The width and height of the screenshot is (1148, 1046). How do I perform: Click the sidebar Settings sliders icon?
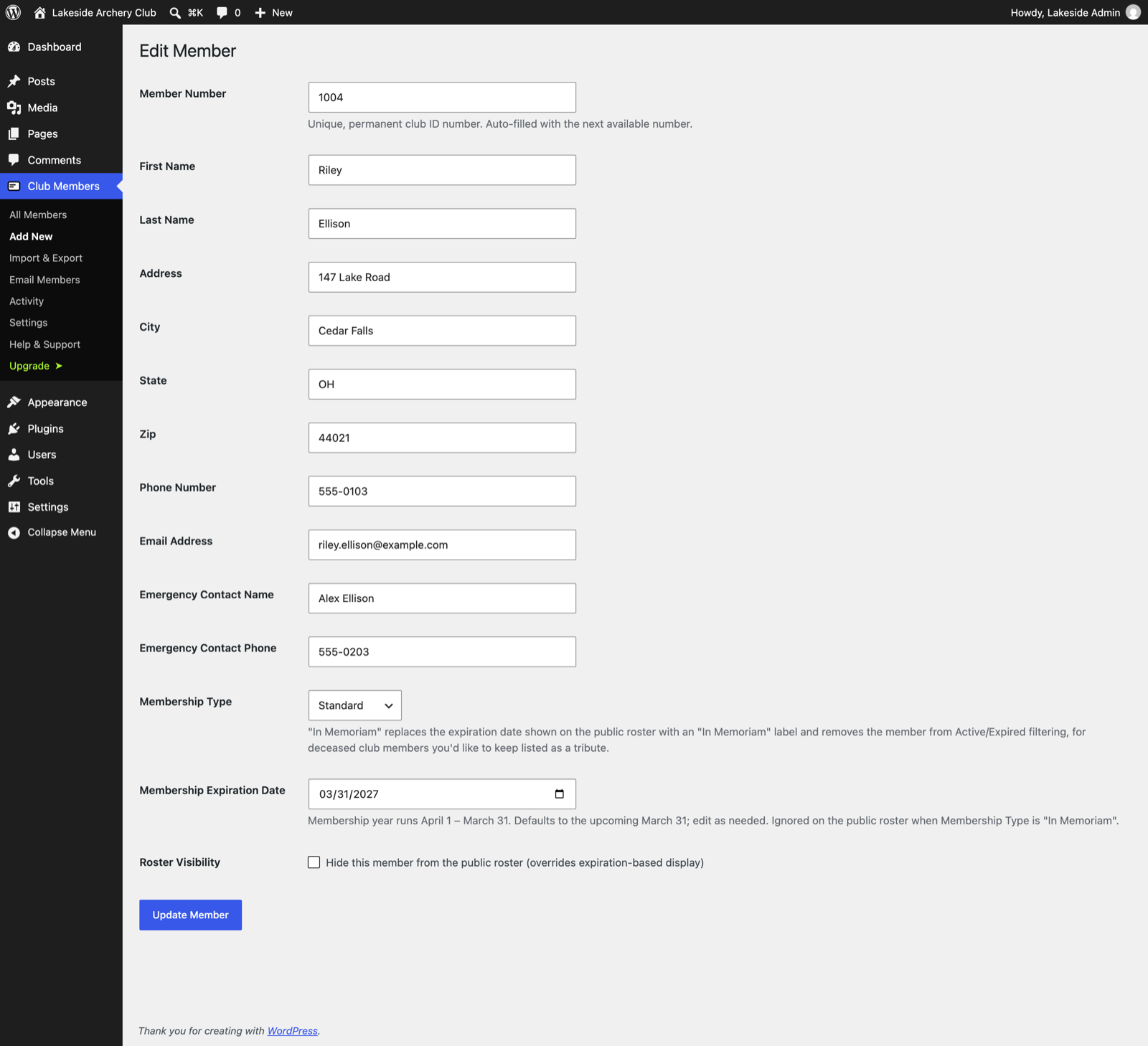(x=14, y=506)
